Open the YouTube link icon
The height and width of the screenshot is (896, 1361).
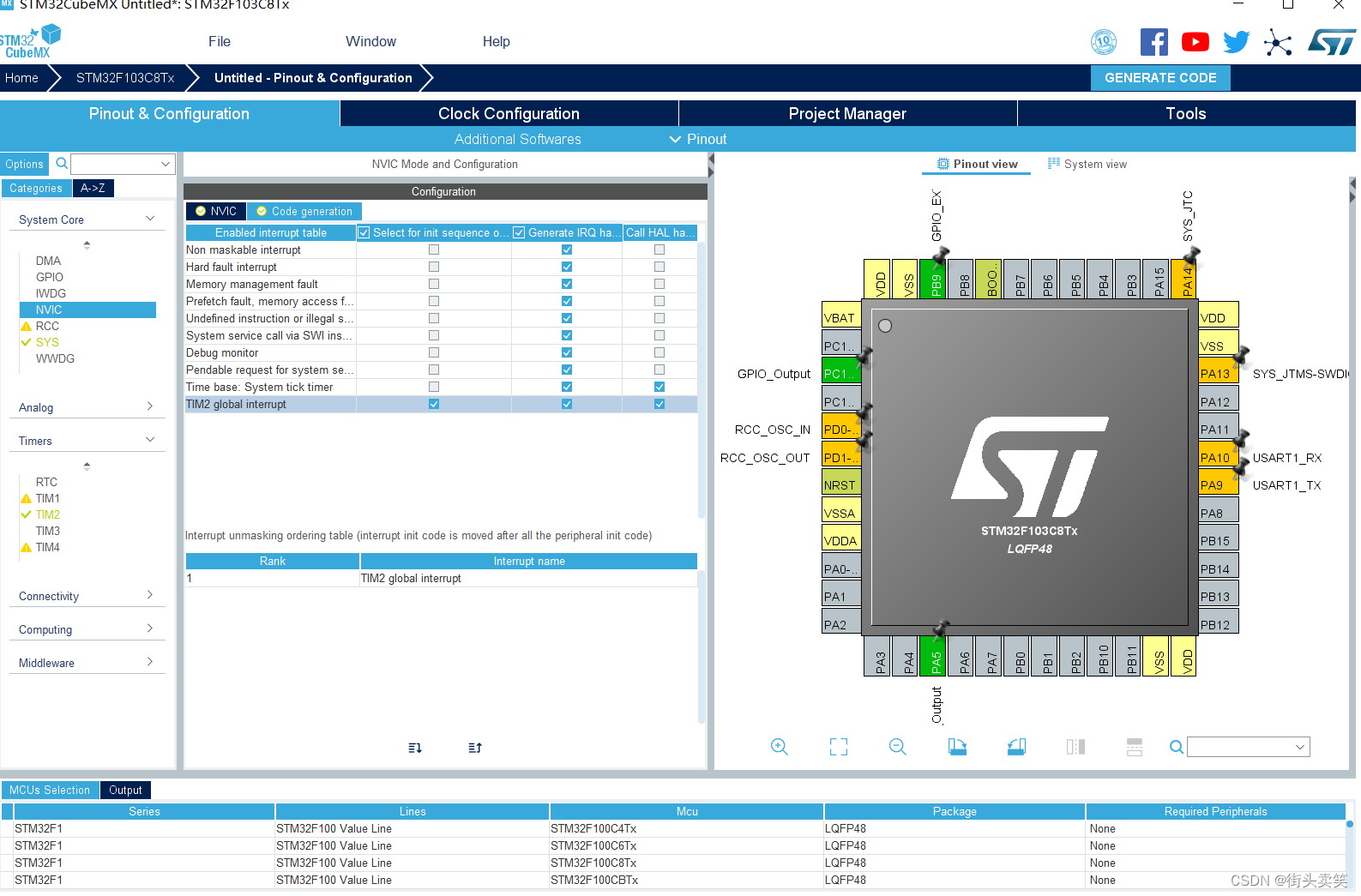tap(1195, 42)
